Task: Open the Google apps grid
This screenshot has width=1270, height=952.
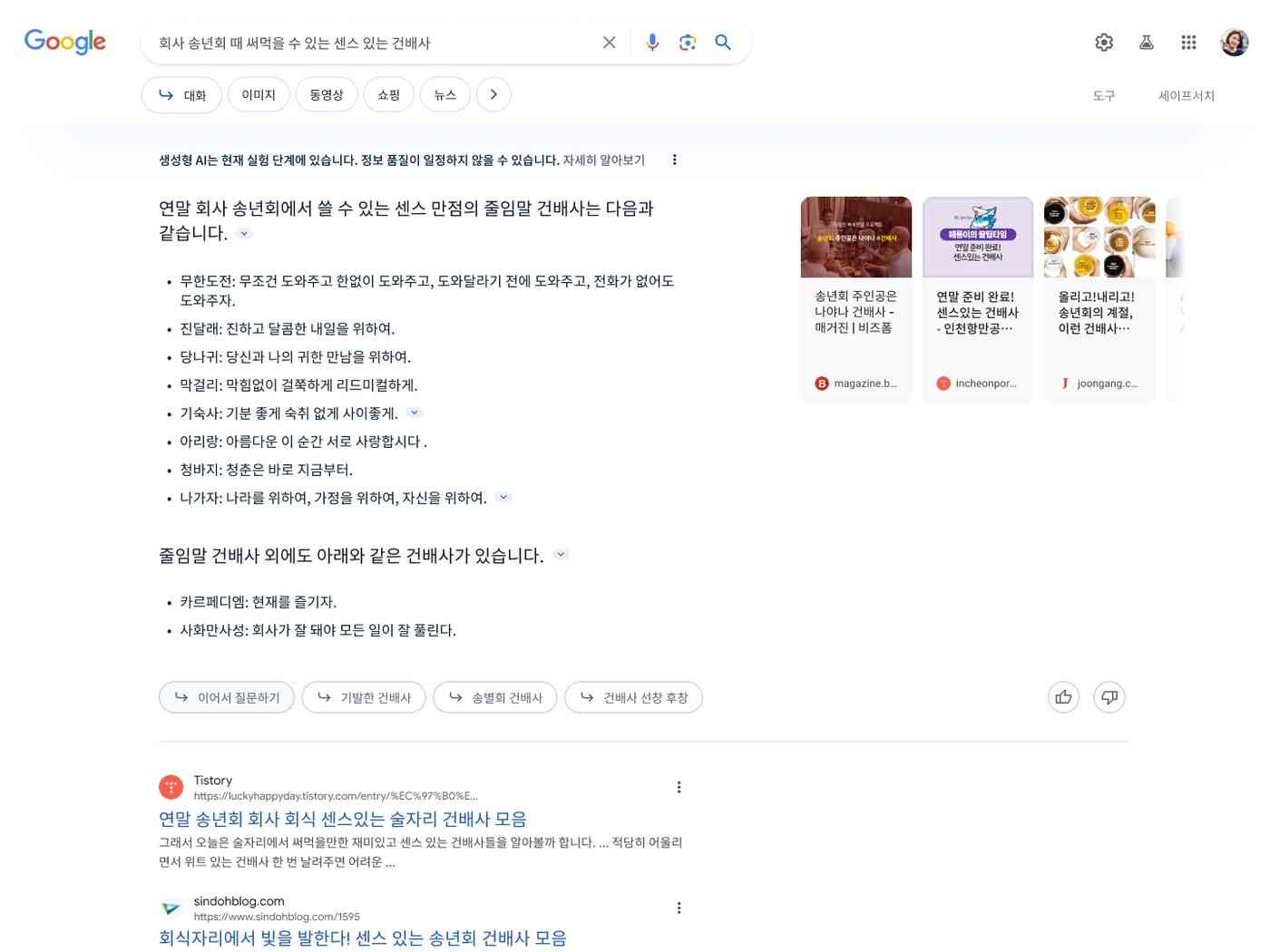Action: (x=1188, y=43)
